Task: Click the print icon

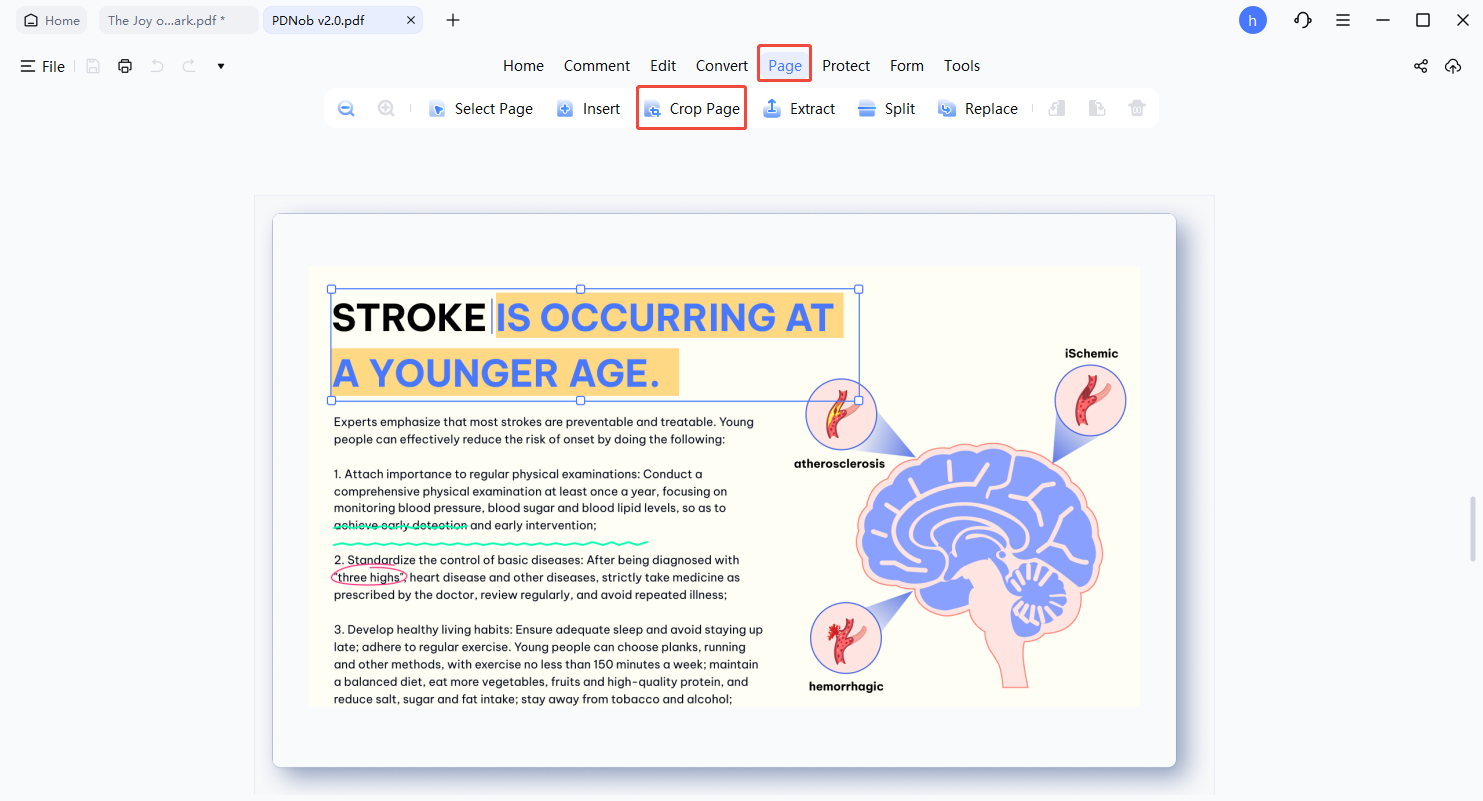Action: point(125,66)
